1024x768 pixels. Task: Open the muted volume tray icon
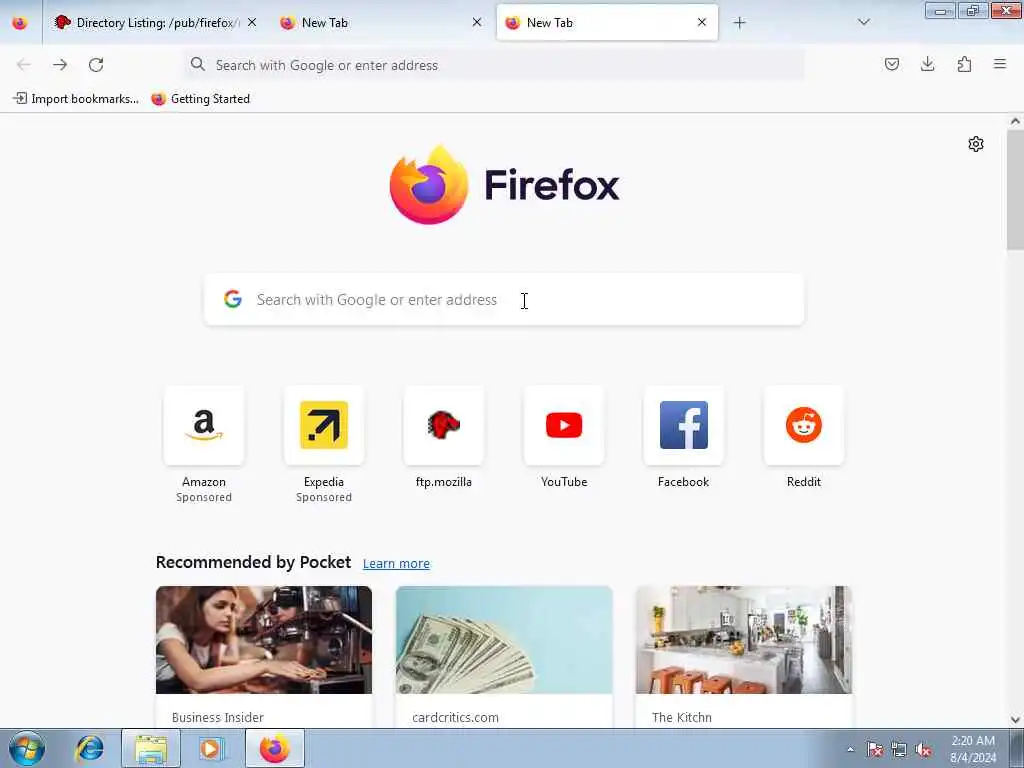pos(923,750)
